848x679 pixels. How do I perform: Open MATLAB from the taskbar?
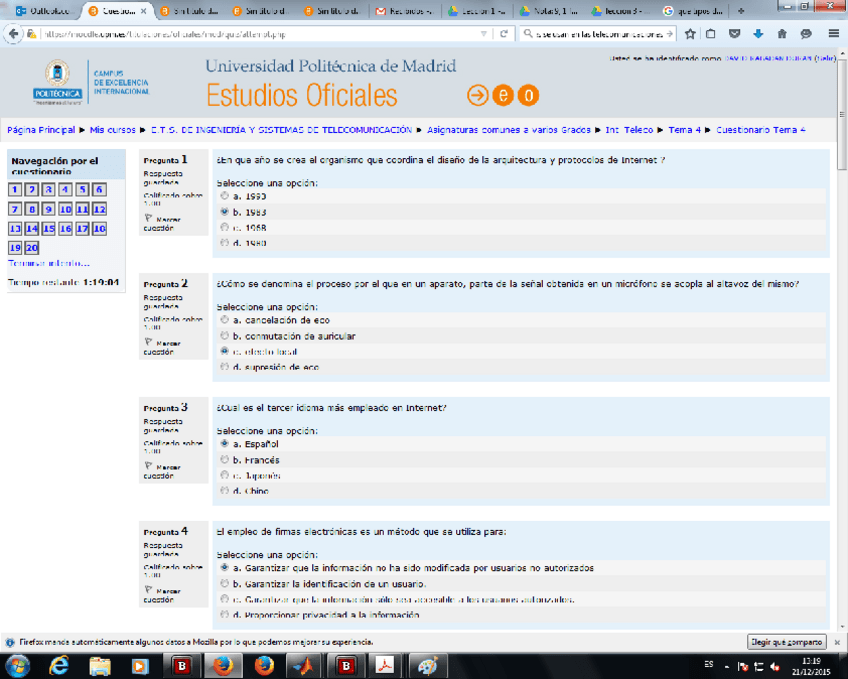point(303,666)
